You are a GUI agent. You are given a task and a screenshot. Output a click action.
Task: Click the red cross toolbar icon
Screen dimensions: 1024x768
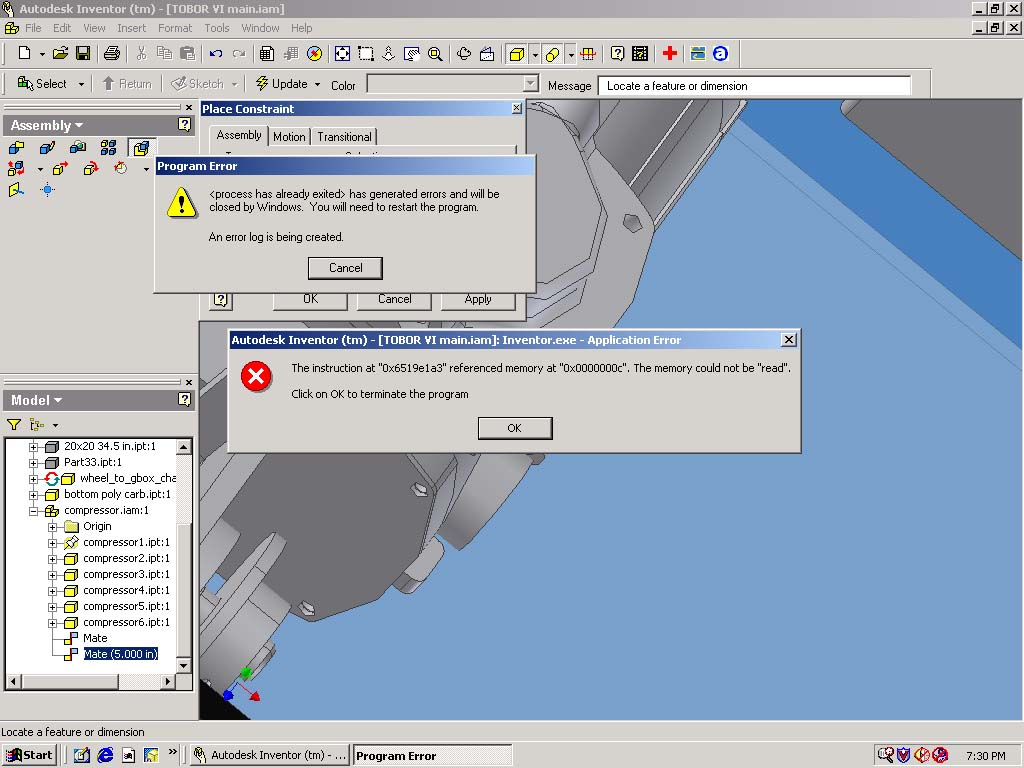point(669,54)
